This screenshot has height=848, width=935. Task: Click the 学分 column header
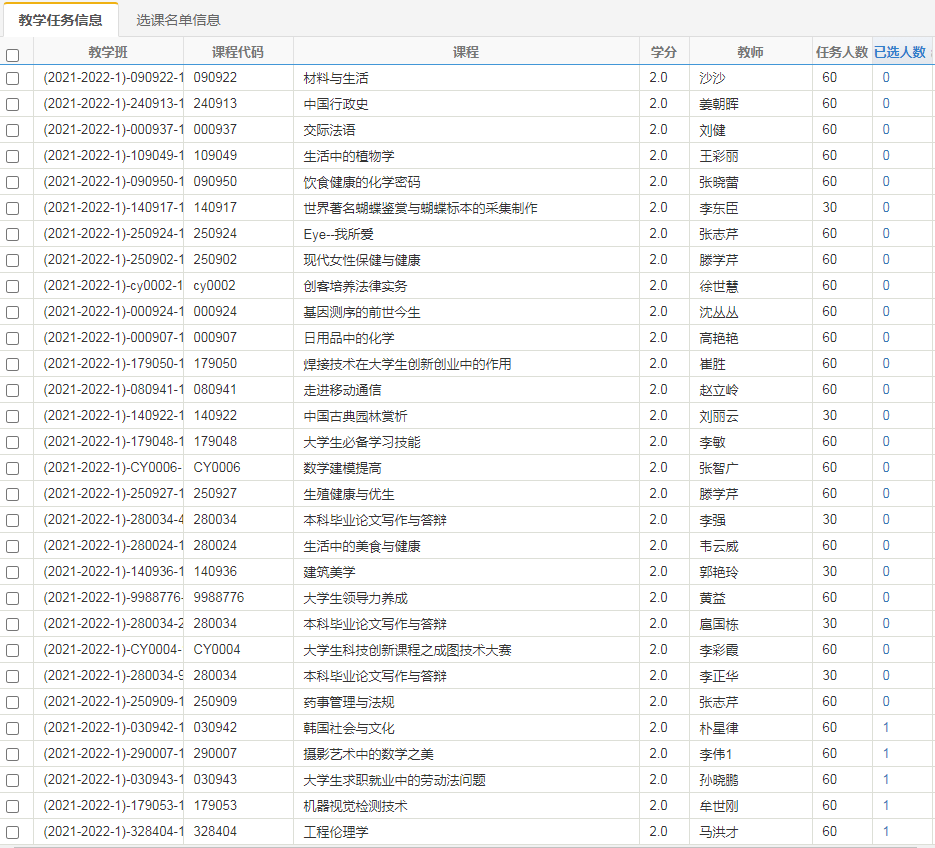664,52
